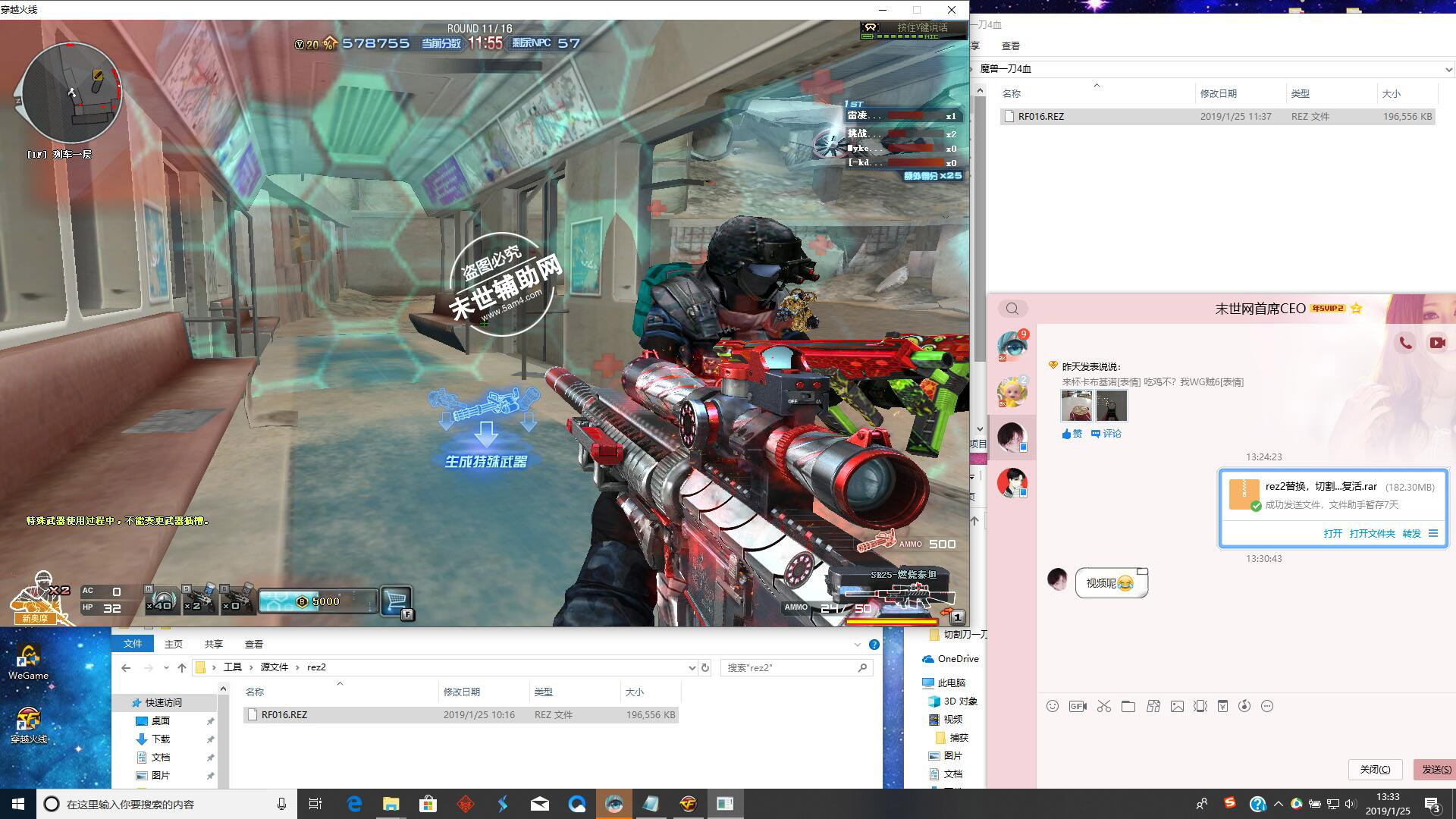Select 3D 对象 in navigation pane
The width and height of the screenshot is (1456, 819).
pos(953,701)
